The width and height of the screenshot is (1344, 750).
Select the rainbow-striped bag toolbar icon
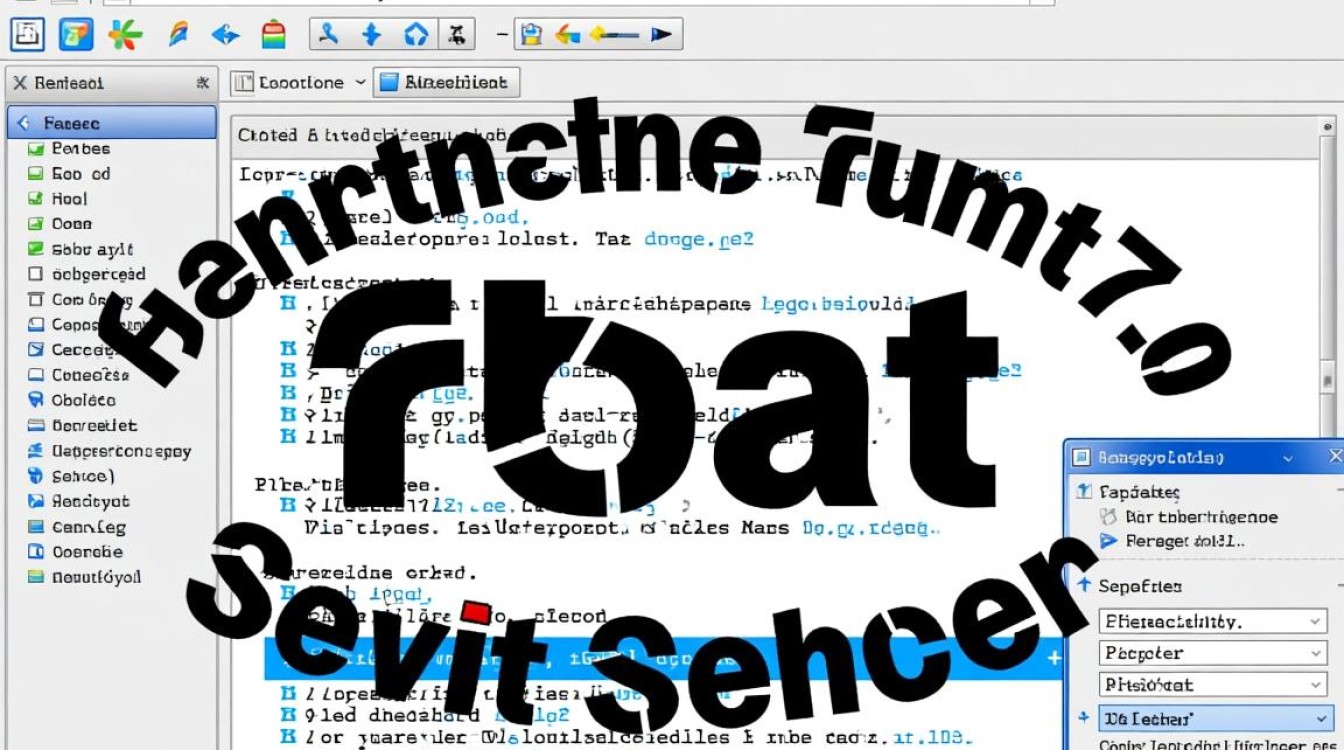273,35
